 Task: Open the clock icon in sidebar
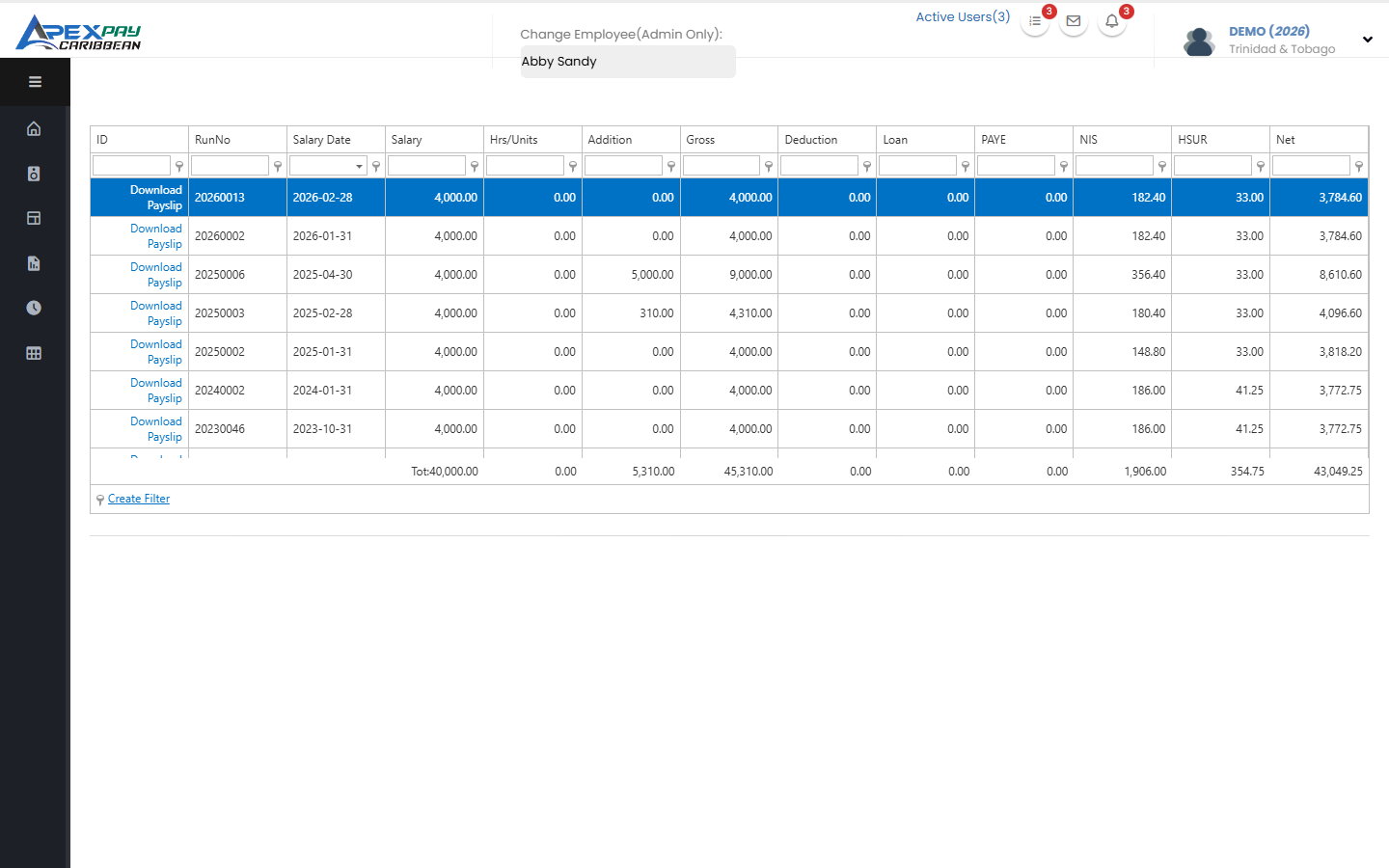(x=34, y=308)
